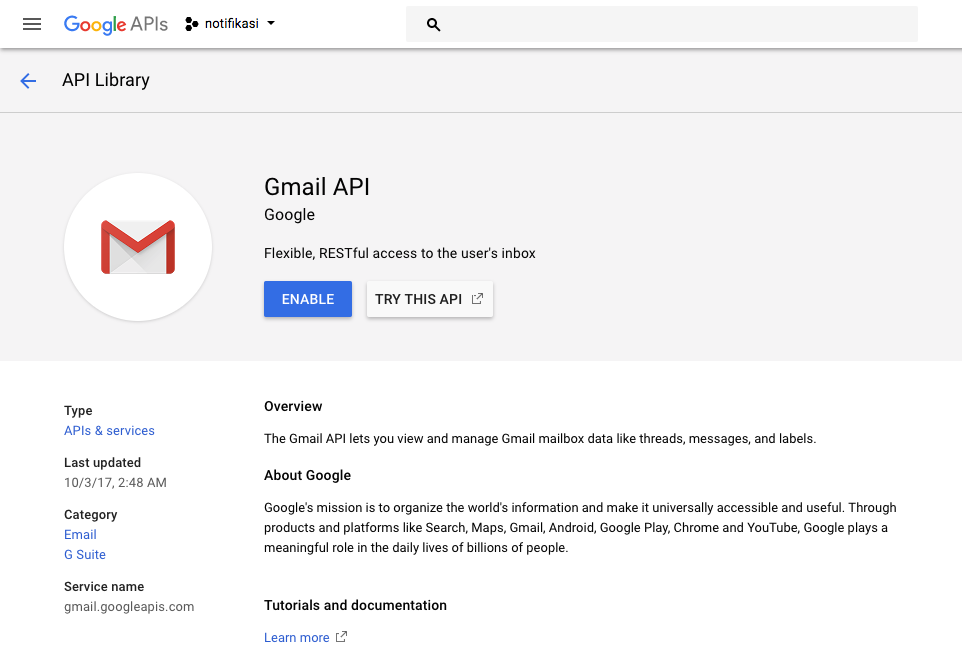Open the APIs & services link

pyautogui.click(x=109, y=431)
